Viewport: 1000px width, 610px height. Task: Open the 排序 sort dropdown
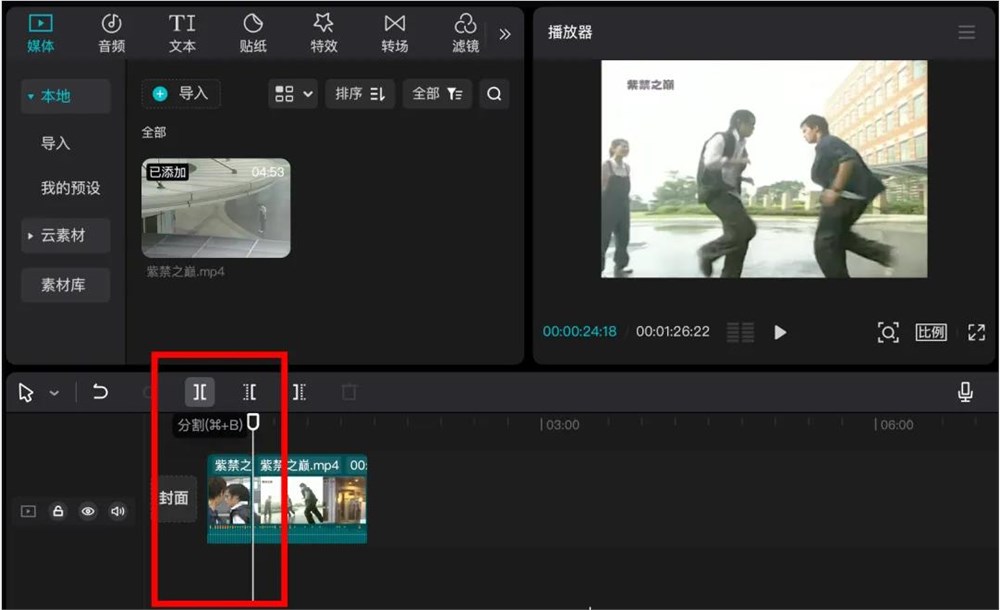tap(360, 93)
